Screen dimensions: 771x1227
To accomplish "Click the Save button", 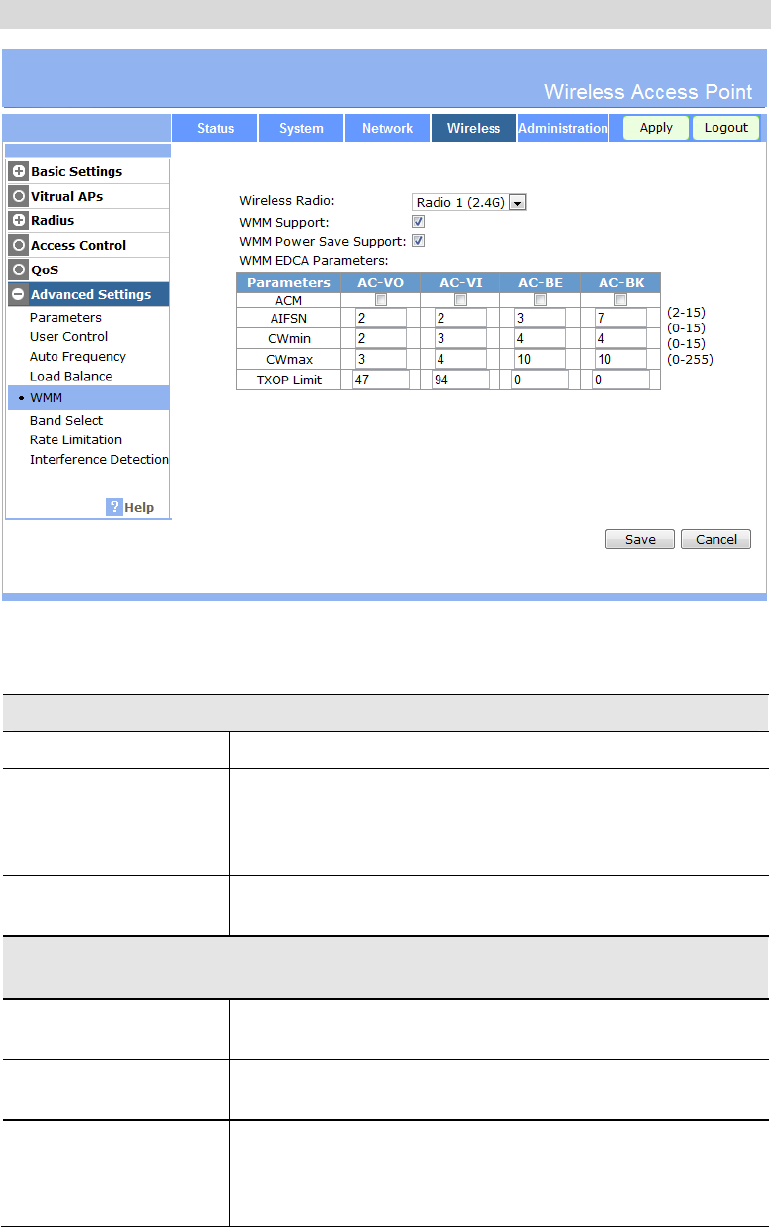I will point(640,539).
